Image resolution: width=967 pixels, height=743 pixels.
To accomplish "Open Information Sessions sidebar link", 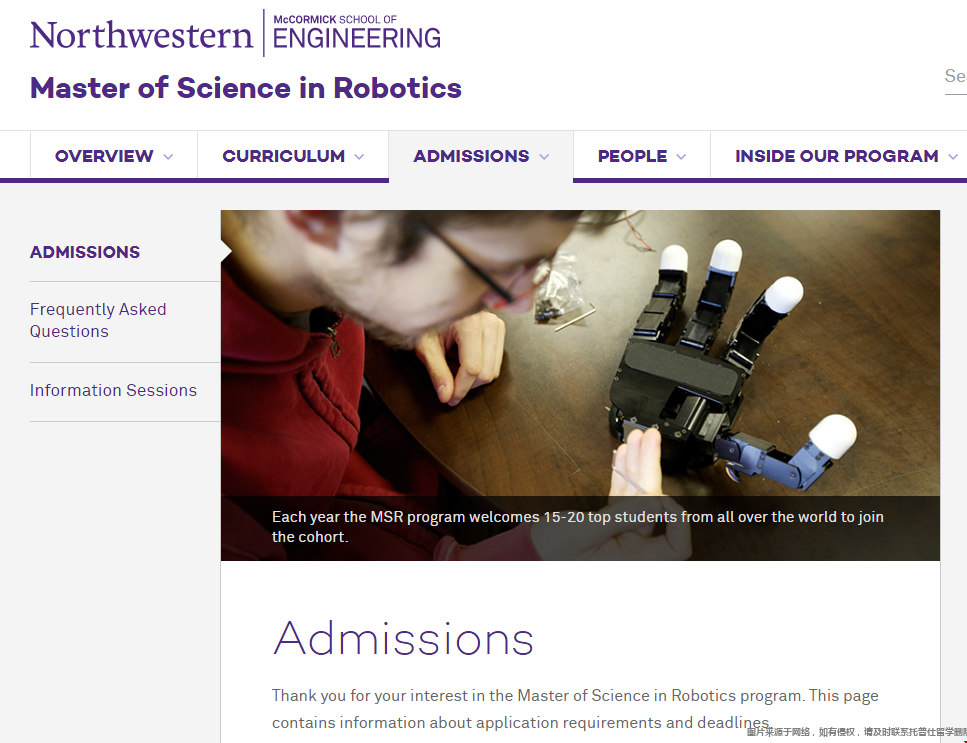I will click(113, 390).
